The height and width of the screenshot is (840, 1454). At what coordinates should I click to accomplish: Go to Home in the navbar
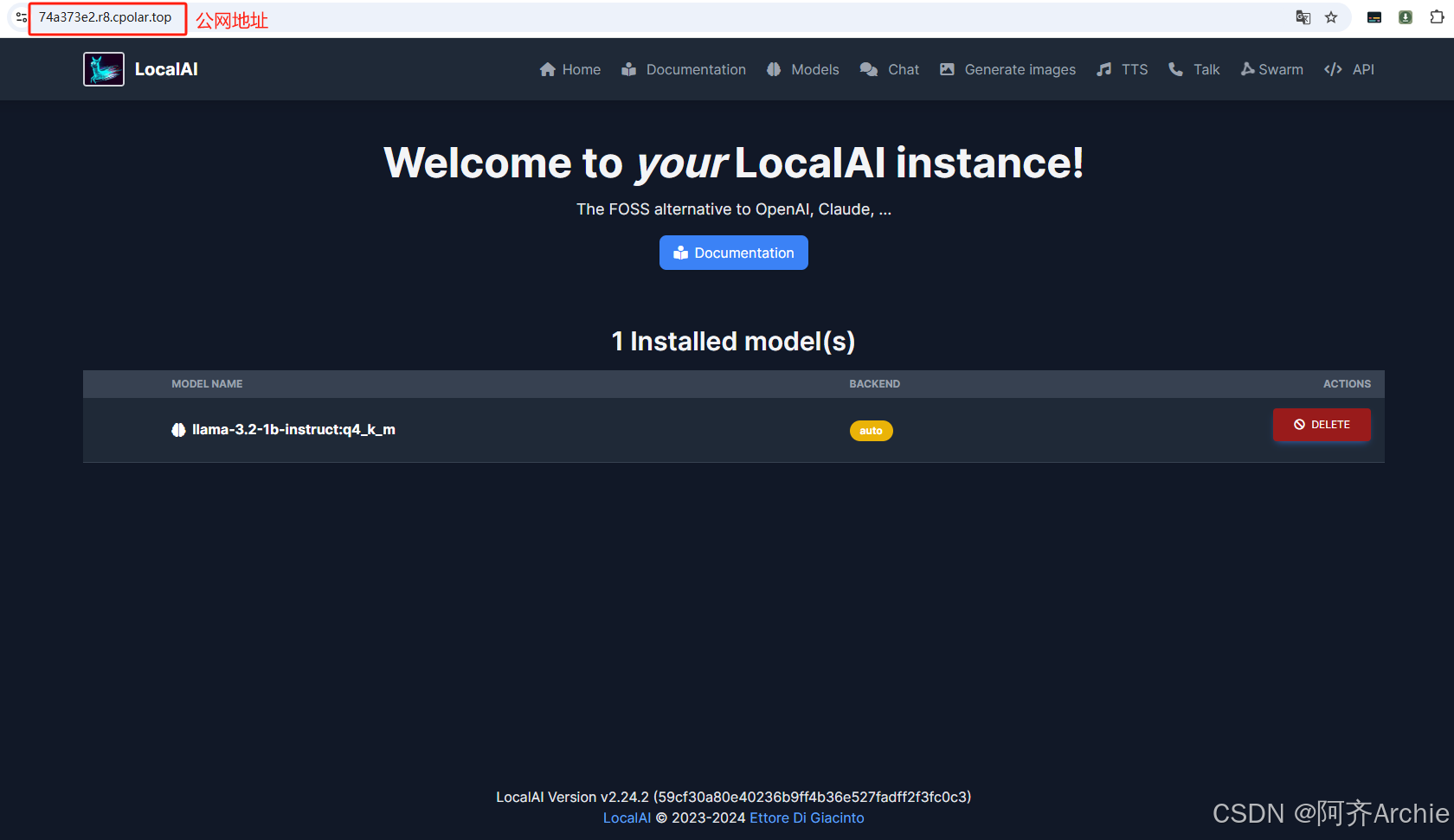570,69
